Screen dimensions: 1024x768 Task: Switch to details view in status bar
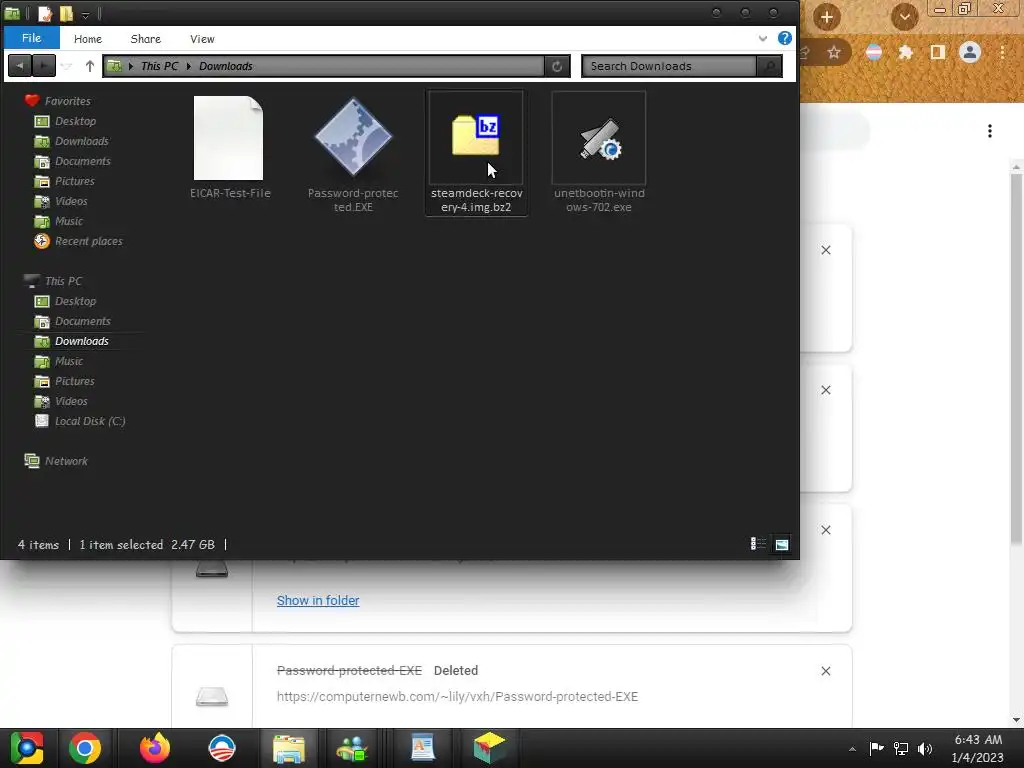click(x=758, y=544)
